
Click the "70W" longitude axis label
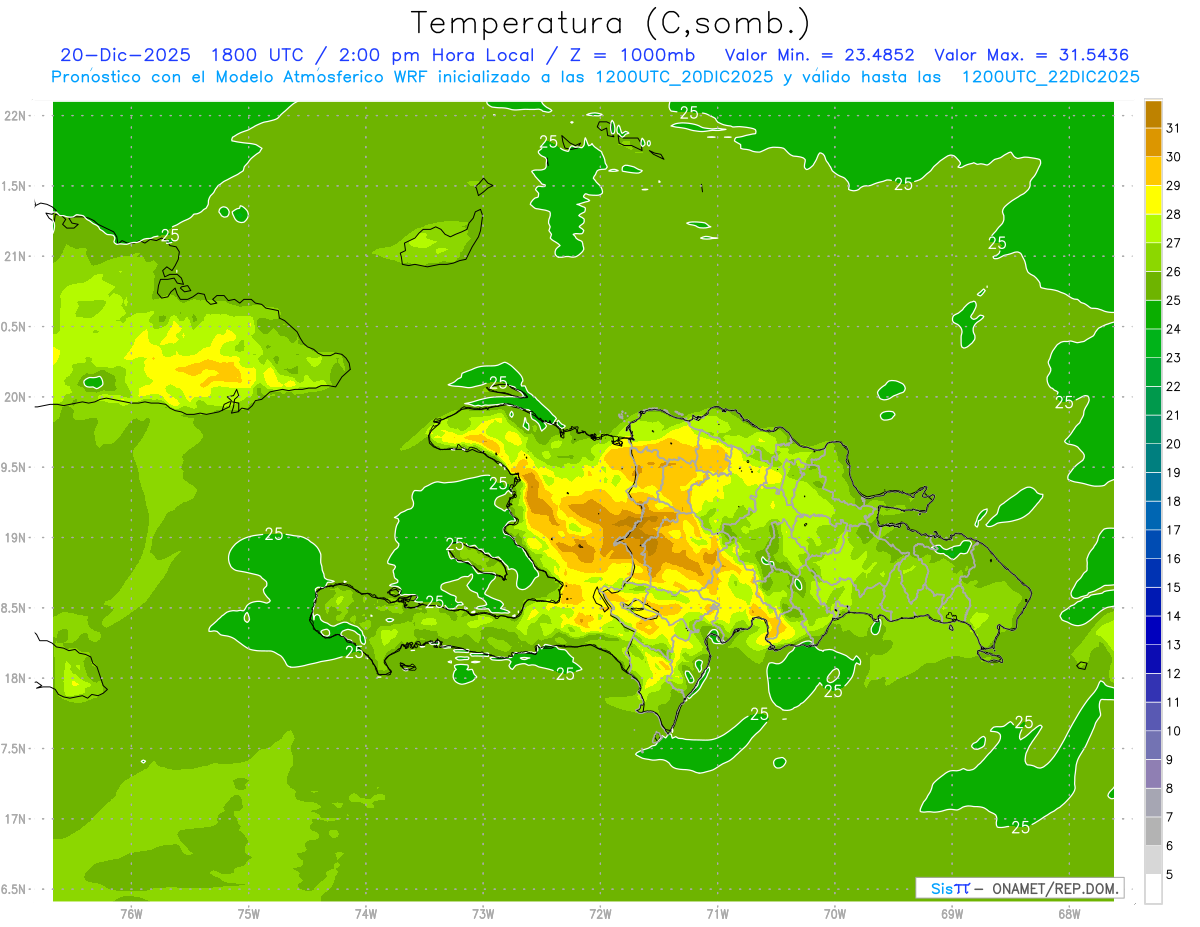835,914
